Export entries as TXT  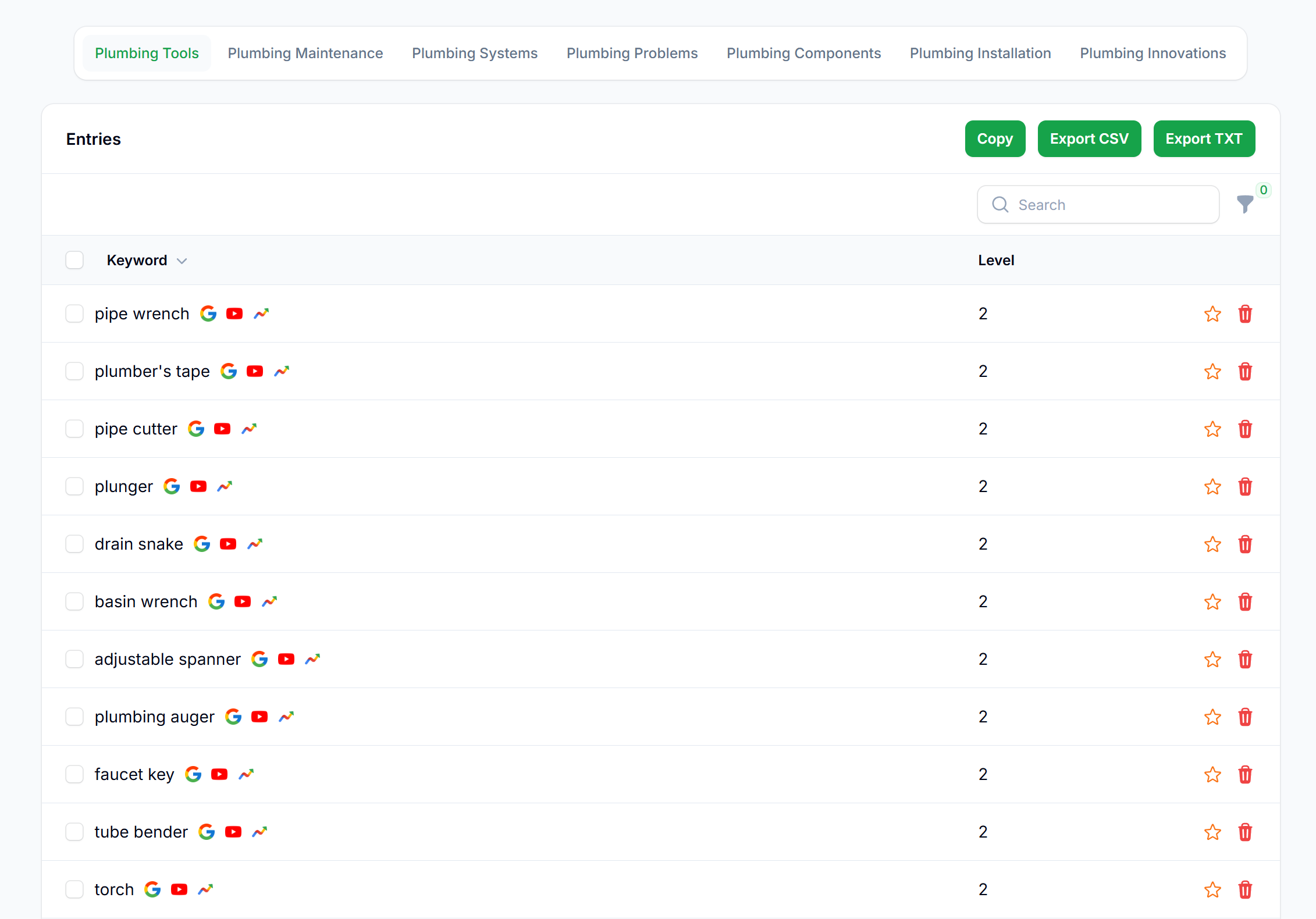click(1204, 138)
